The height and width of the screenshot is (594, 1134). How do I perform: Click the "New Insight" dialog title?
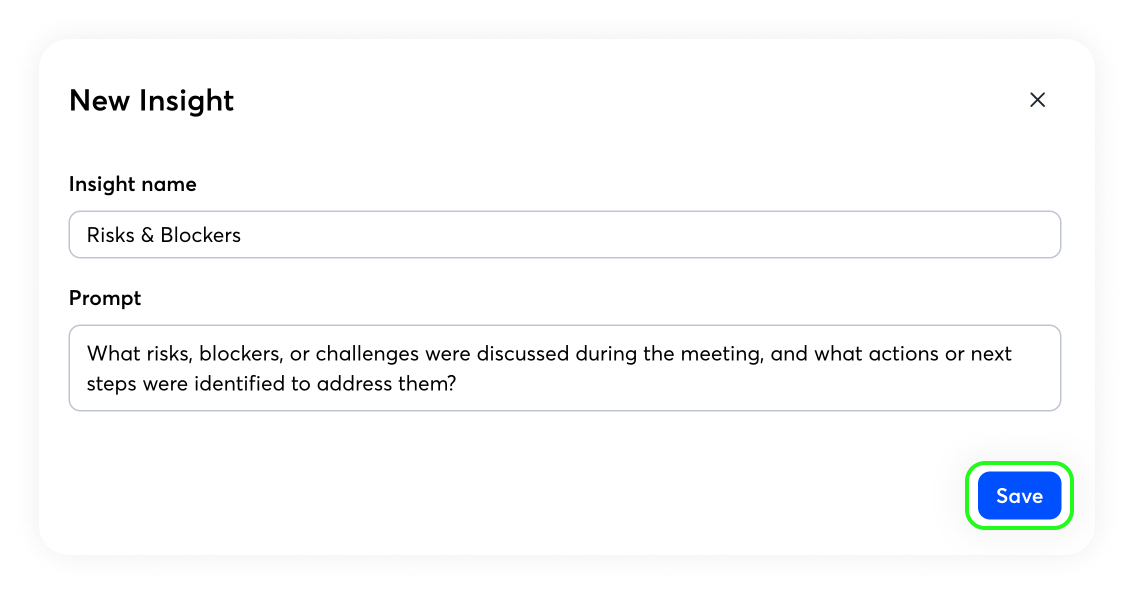(151, 101)
